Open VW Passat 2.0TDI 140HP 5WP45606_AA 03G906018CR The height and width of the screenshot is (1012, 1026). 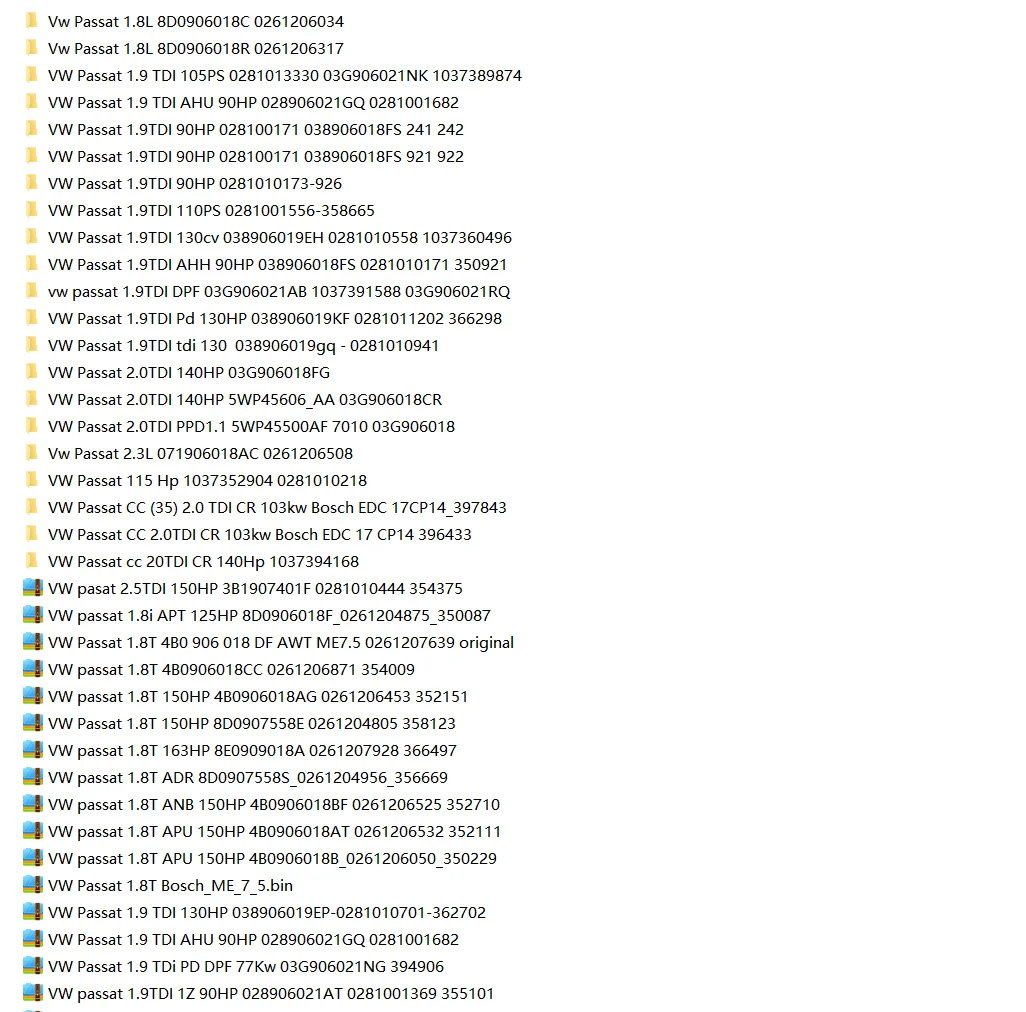pos(245,399)
